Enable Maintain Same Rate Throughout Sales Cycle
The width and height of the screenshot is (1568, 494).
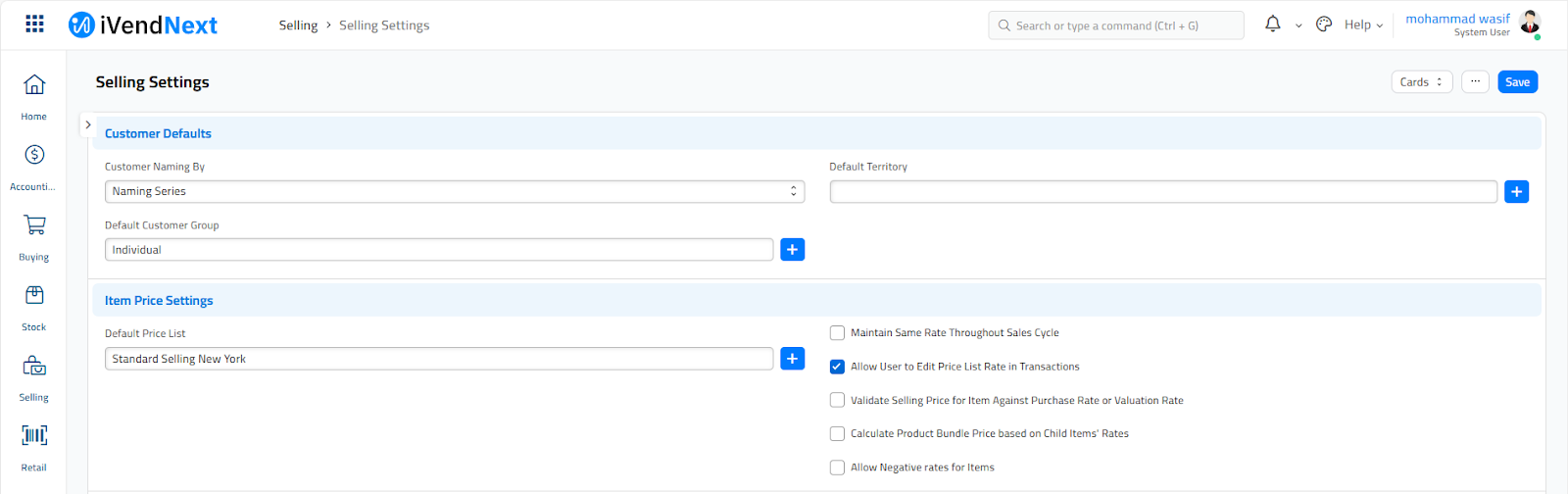tap(837, 333)
